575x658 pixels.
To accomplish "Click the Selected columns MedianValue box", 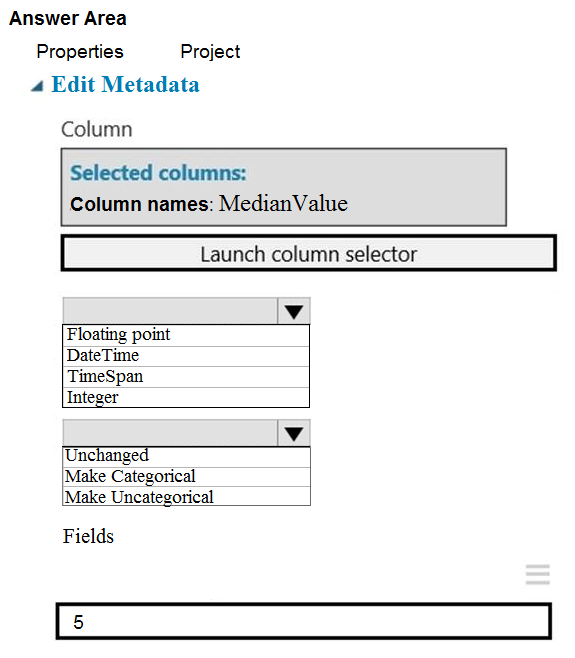I will 284,187.
